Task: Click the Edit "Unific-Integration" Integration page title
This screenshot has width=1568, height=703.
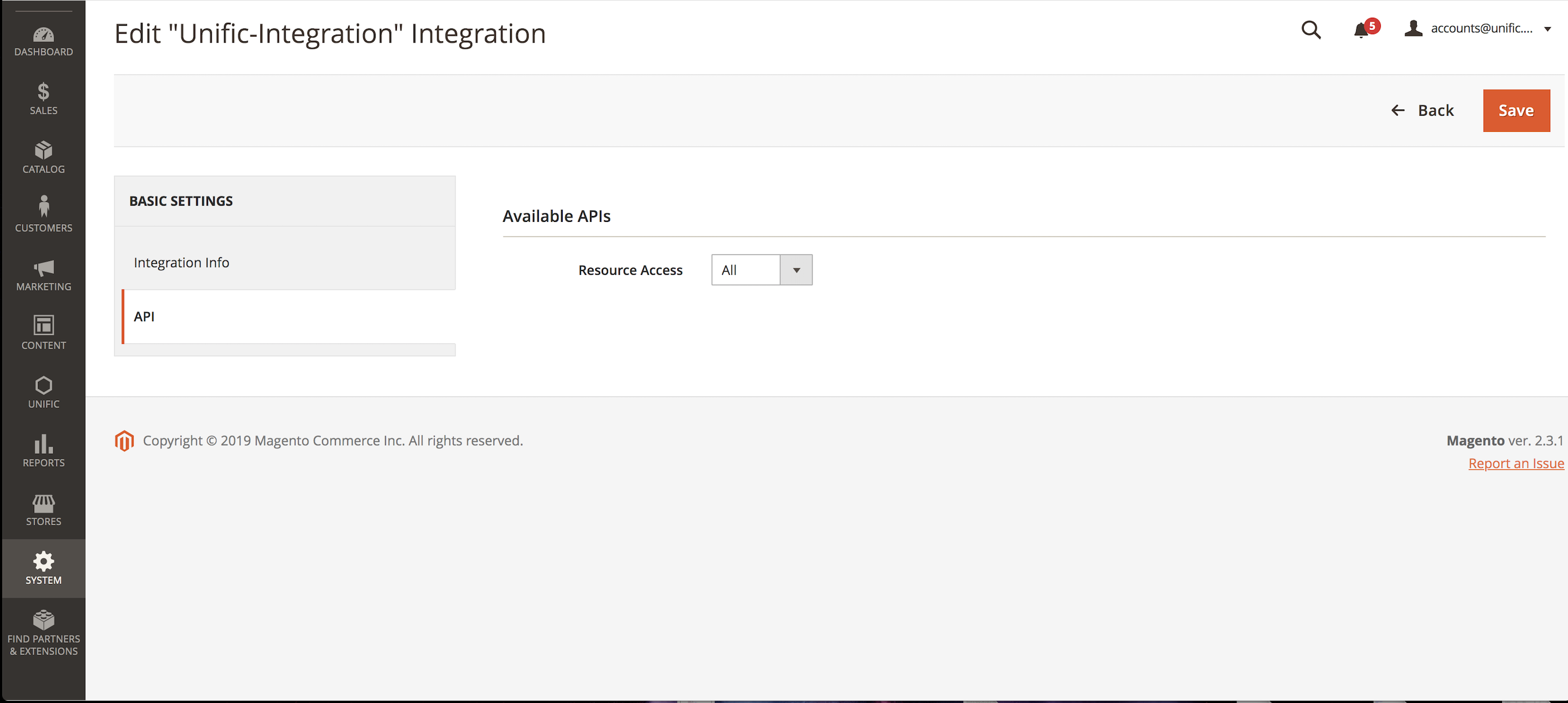Action: (x=330, y=34)
